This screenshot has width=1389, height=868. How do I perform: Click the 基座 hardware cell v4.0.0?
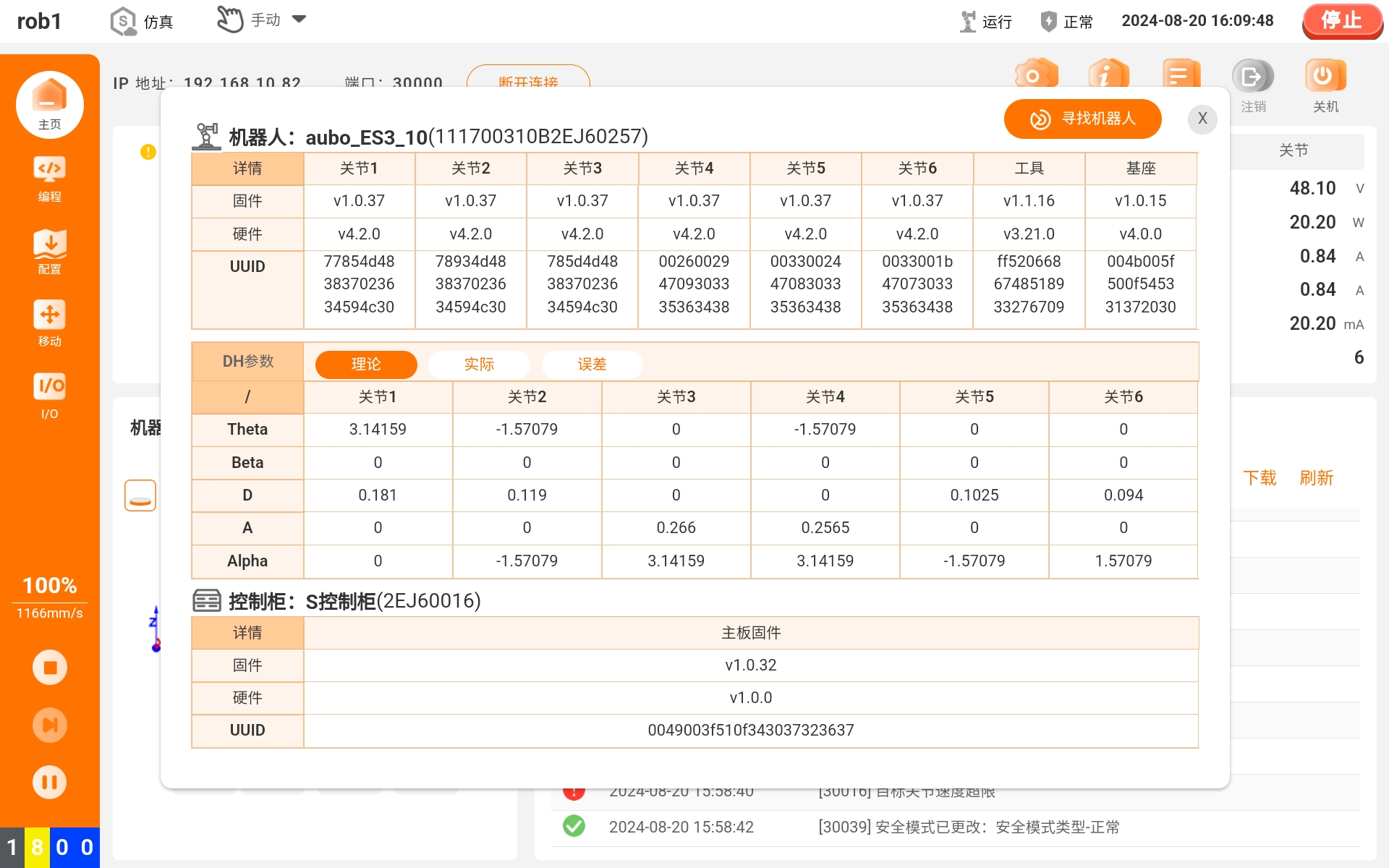click(1140, 234)
